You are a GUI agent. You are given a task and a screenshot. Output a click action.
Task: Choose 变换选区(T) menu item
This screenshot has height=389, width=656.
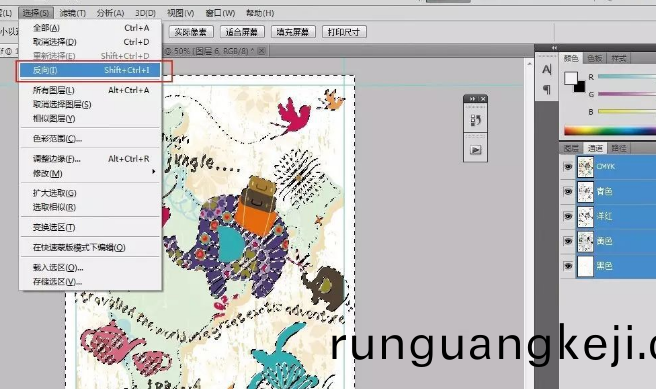click(91, 227)
